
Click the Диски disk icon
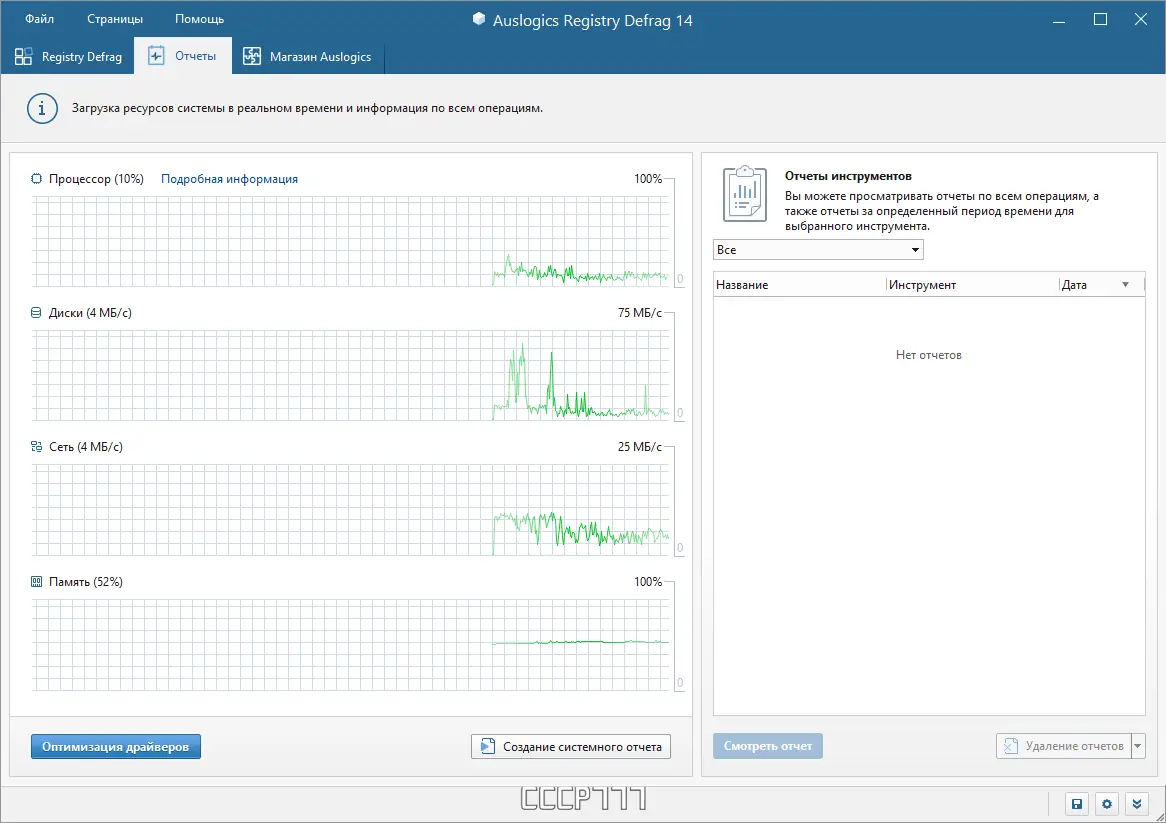coord(36,313)
